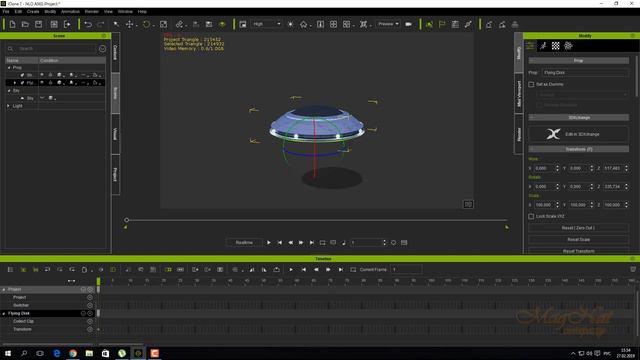Click the Modify panel vertical scrollbar
Viewport: 640px width, 360px height.
[x=637, y=76]
